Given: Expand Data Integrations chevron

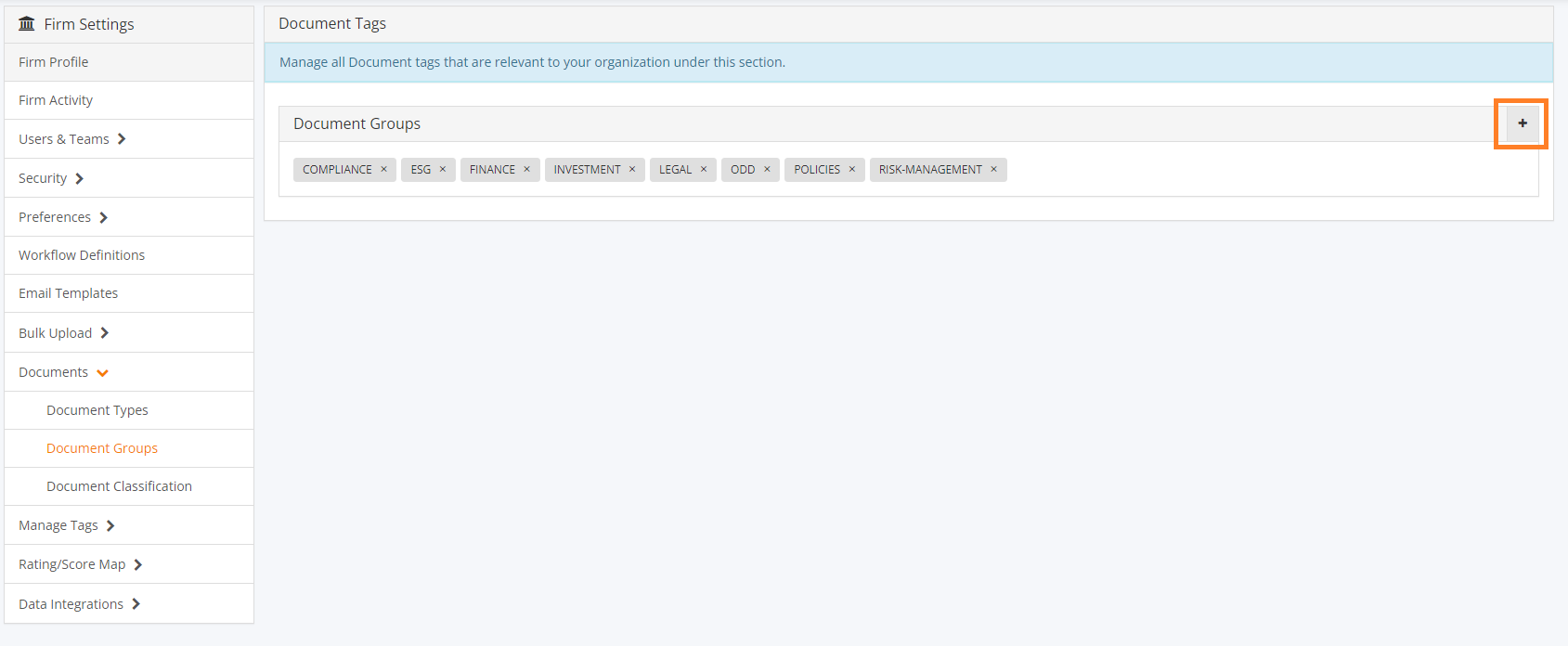Looking at the screenshot, I should (136, 604).
